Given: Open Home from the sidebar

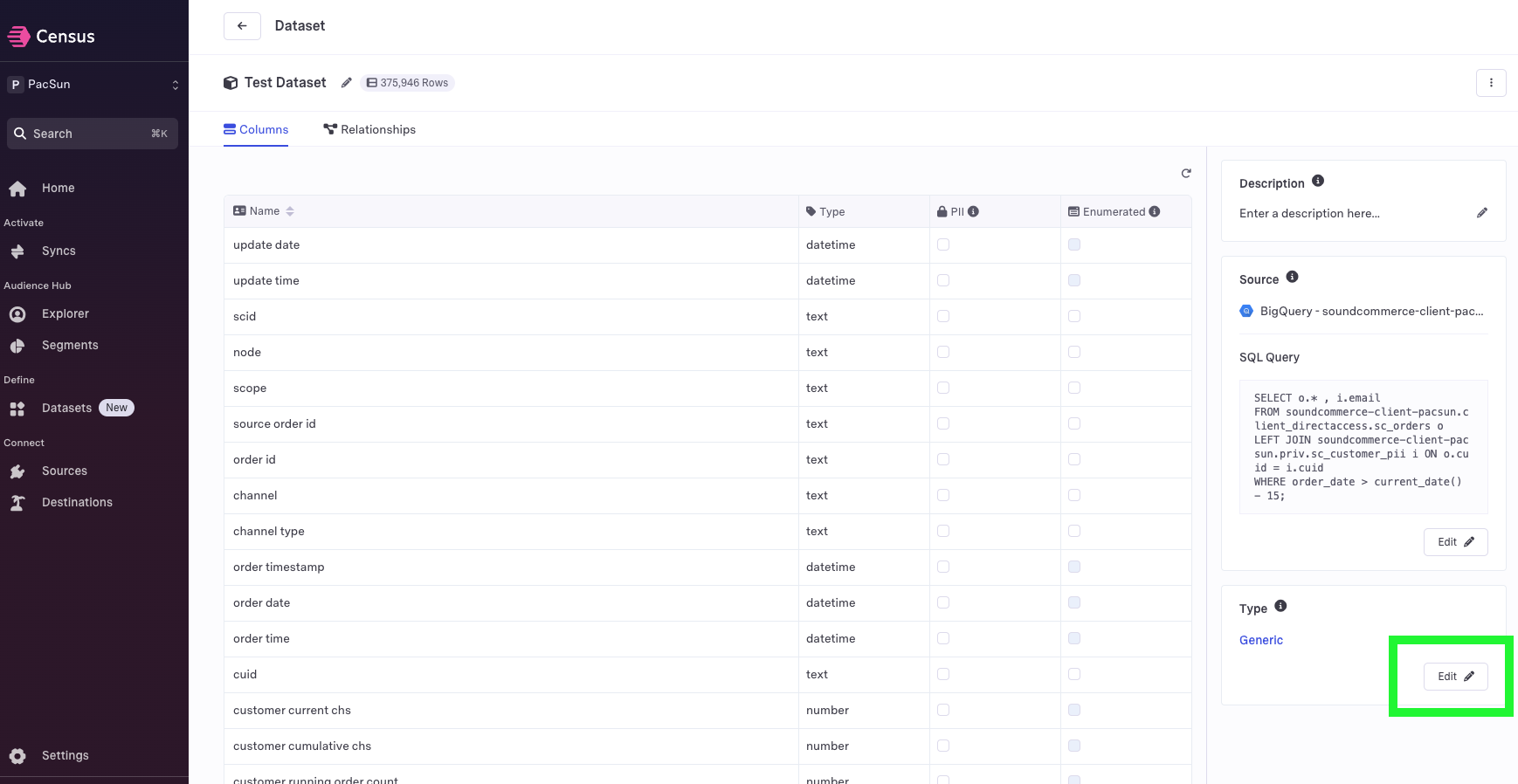Looking at the screenshot, I should [x=58, y=188].
